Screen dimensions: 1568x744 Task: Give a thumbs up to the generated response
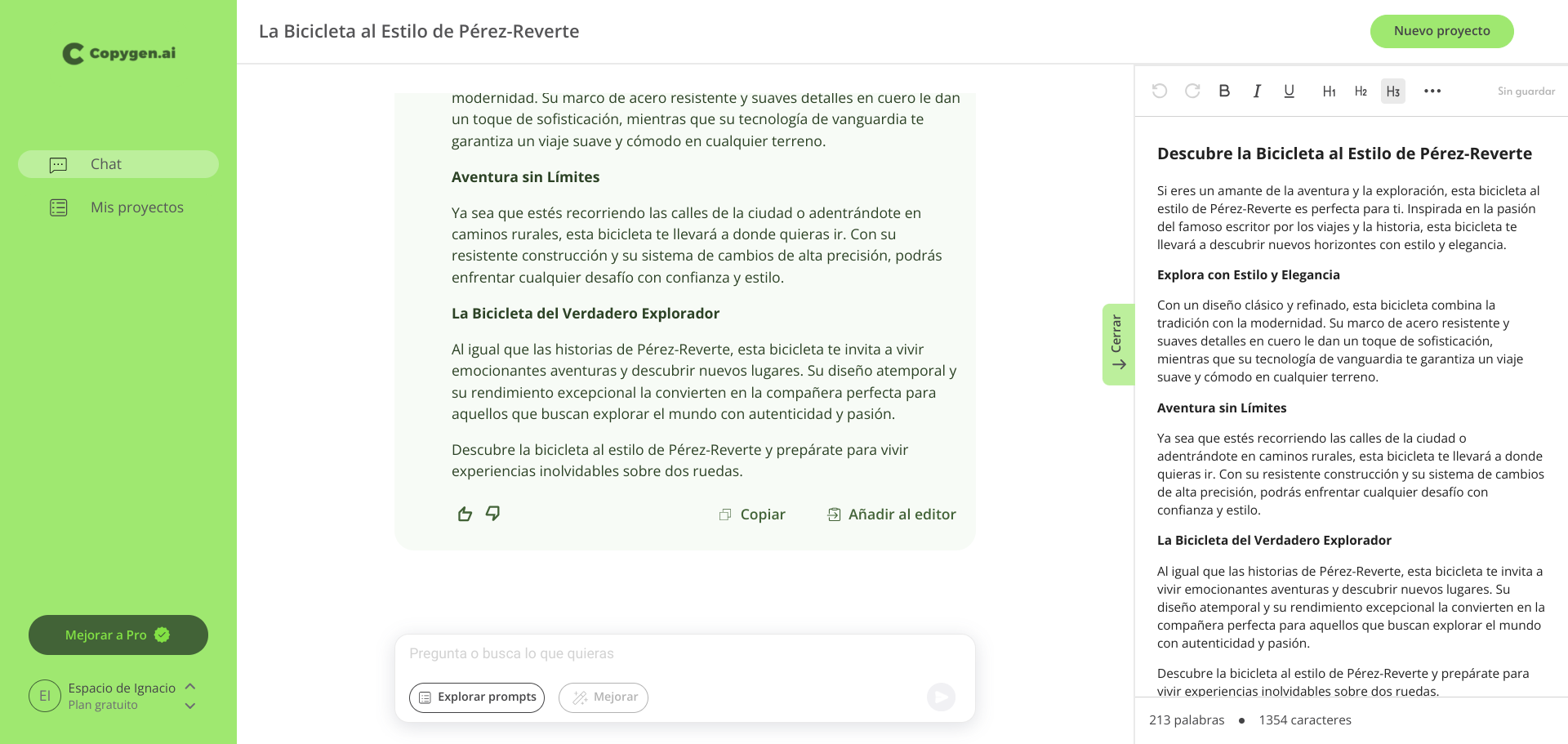point(465,514)
